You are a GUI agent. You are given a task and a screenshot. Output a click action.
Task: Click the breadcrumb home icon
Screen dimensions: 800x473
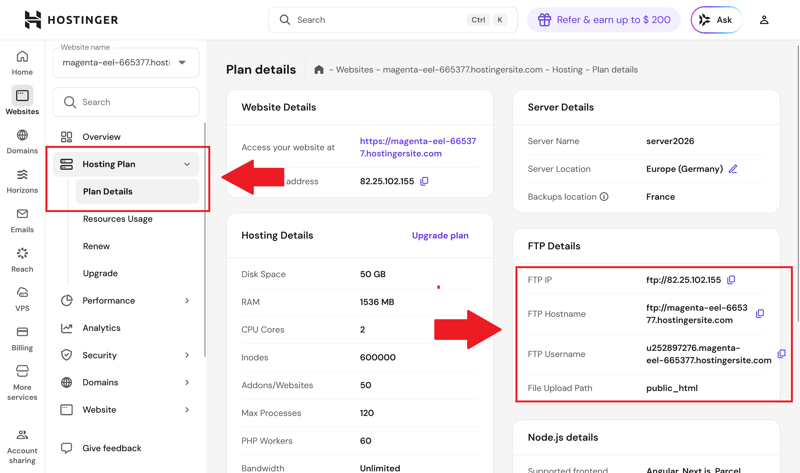pos(318,70)
